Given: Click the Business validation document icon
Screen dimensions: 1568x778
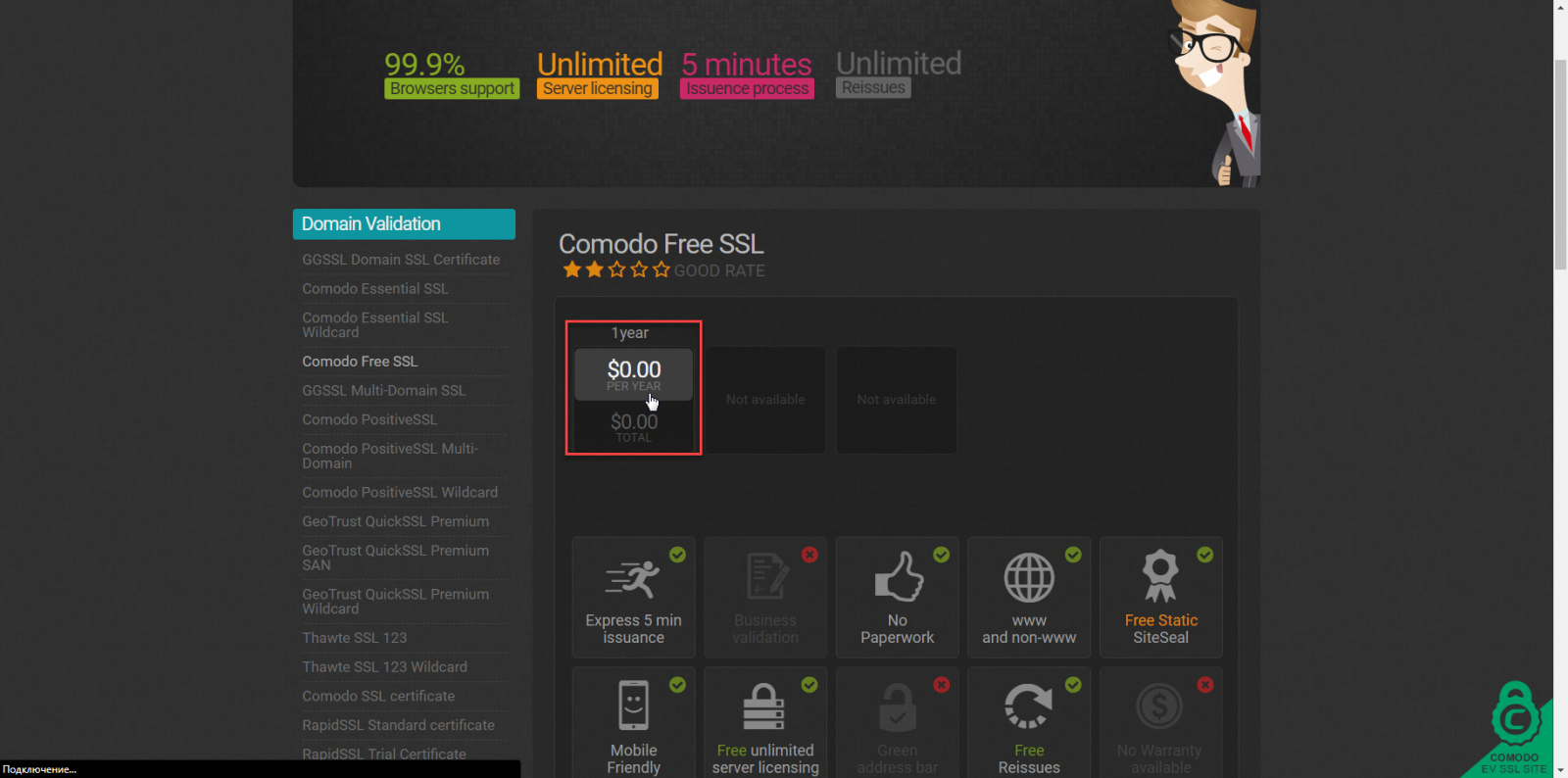Looking at the screenshot, I should click(766, 576).
